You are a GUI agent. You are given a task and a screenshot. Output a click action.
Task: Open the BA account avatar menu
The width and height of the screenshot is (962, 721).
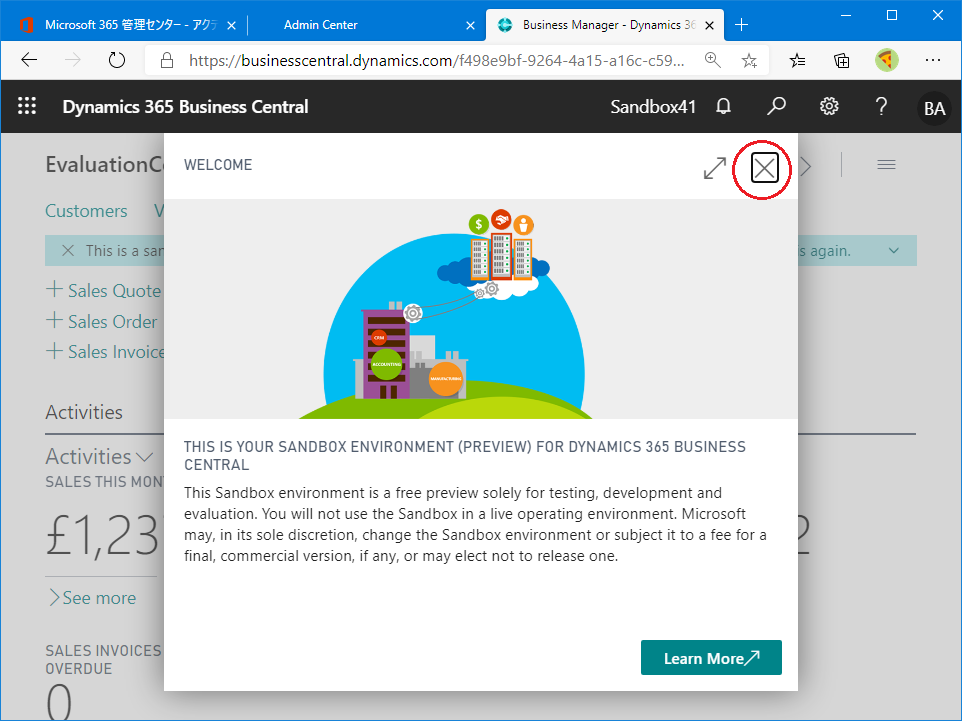click(x=934, y=108)
